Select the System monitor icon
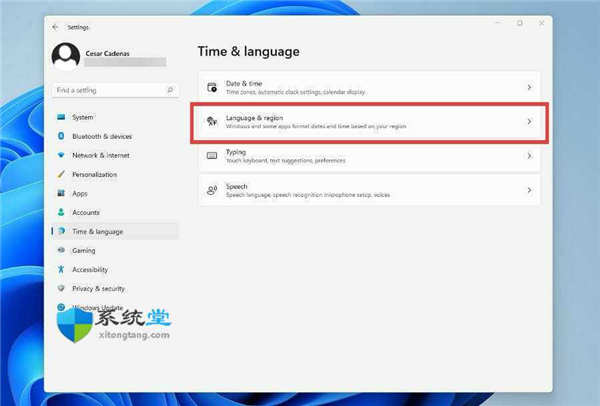Viewport: 600px width, 406px height. point(61,117)
